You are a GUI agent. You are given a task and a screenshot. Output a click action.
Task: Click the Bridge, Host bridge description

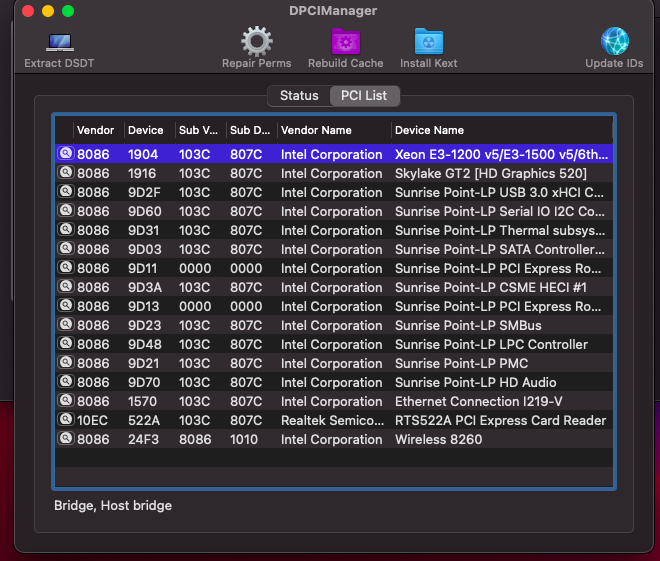113,505
